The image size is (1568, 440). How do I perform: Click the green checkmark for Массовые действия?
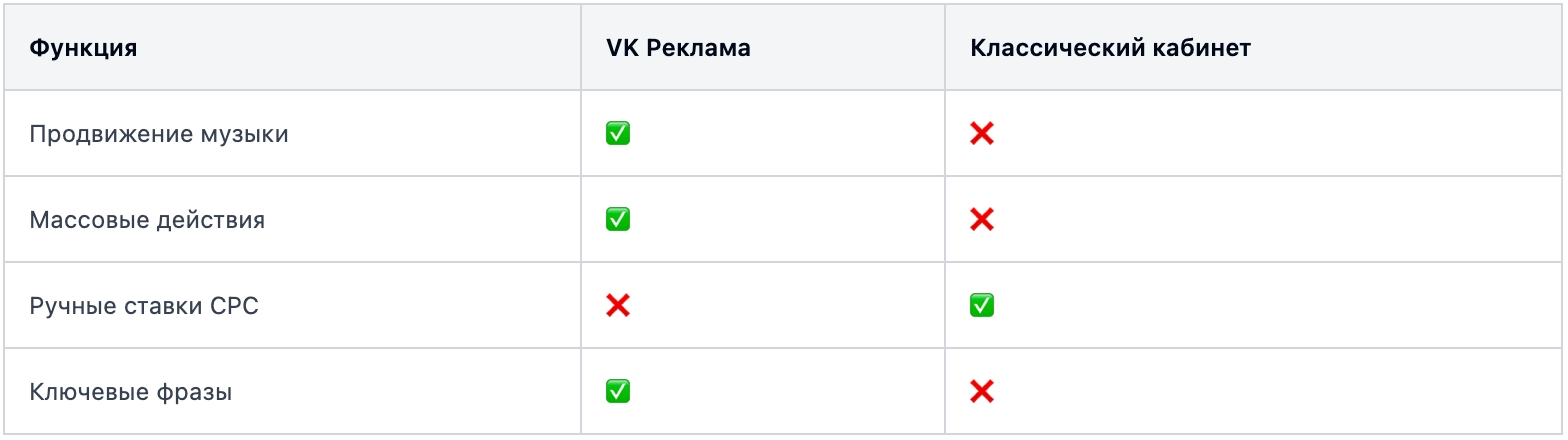point(618,220)
